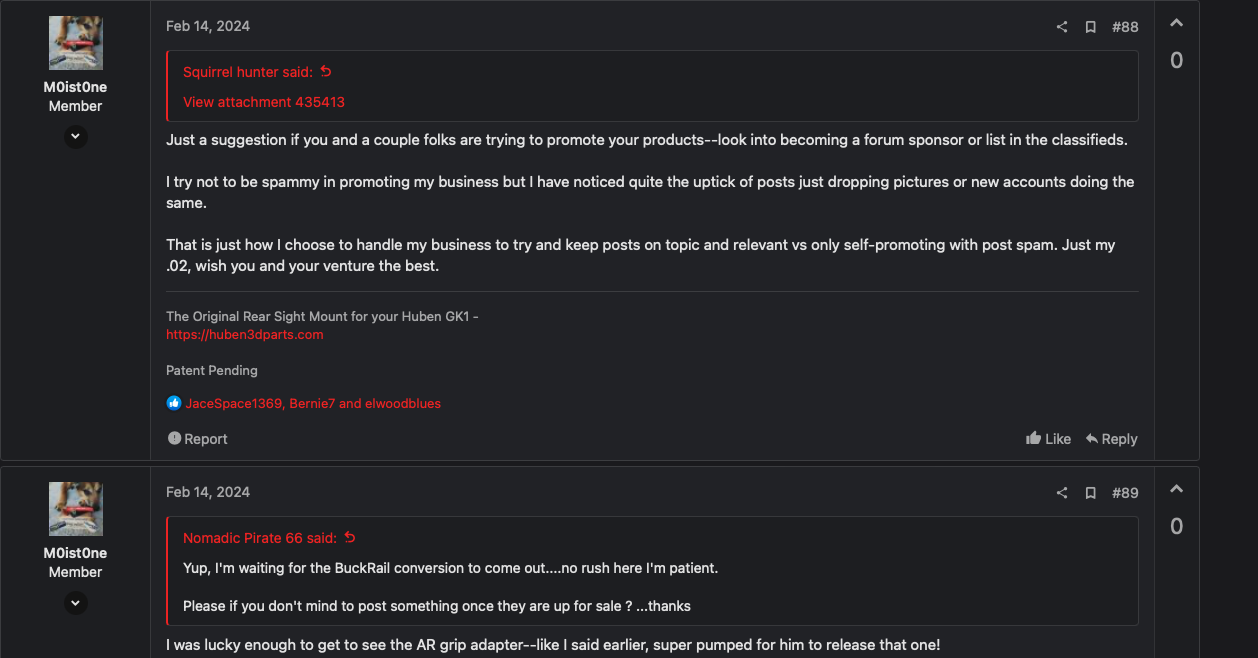Bookmark post #89
The image size is (1258, 658).
[x=1091, y=493]
